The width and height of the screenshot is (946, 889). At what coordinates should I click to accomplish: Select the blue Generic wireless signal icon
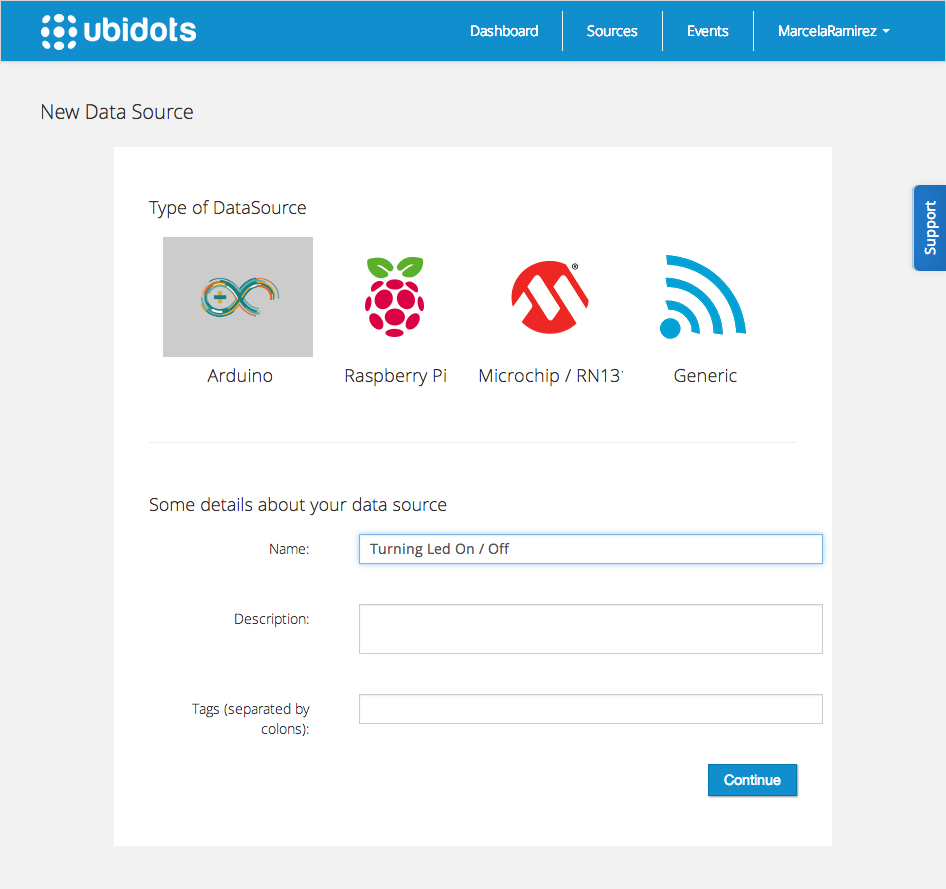pyautogui.click(x=703, y=297)
